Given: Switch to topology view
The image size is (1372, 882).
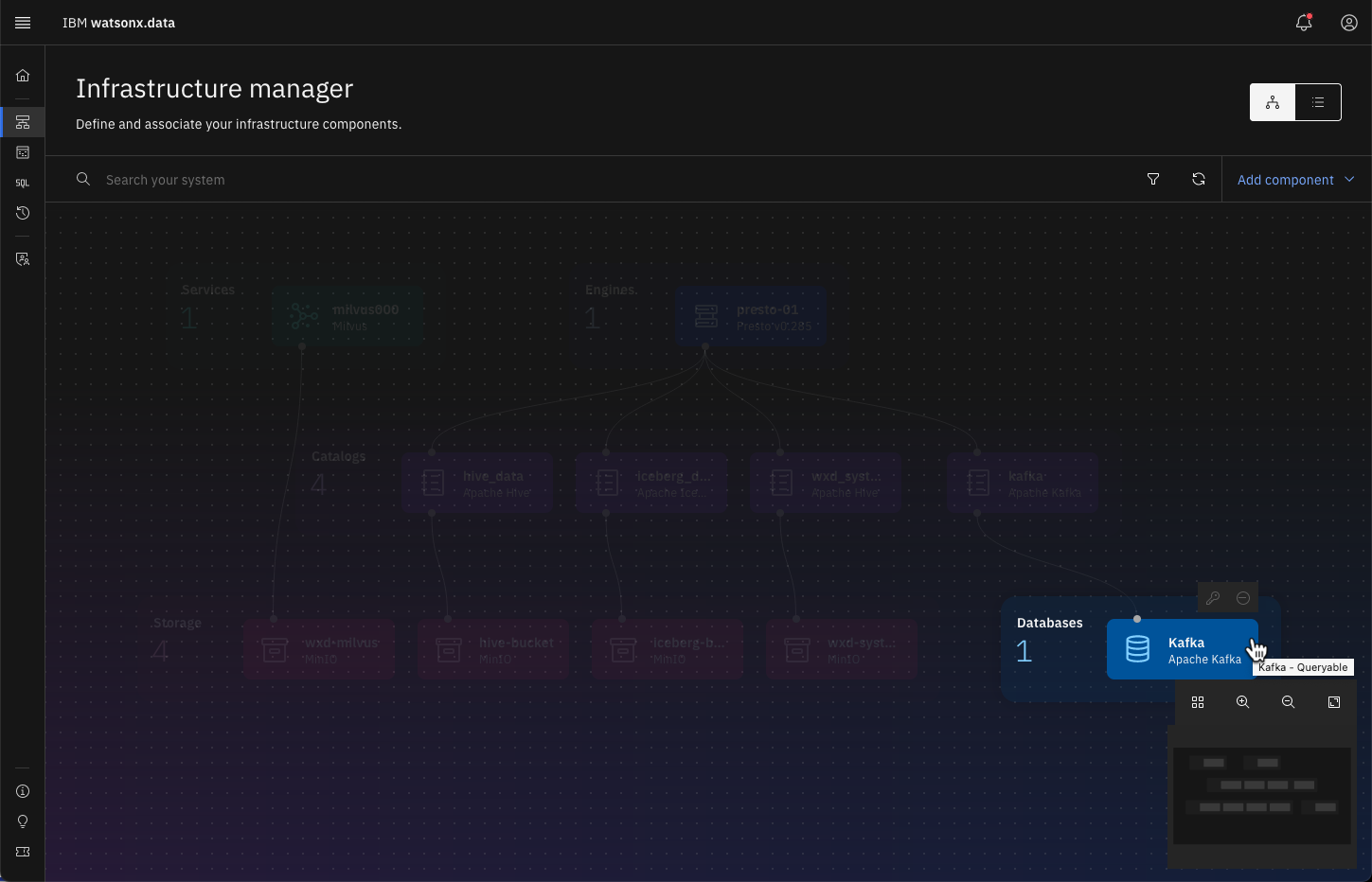Looking at the screenshot, I should 1273,102.
